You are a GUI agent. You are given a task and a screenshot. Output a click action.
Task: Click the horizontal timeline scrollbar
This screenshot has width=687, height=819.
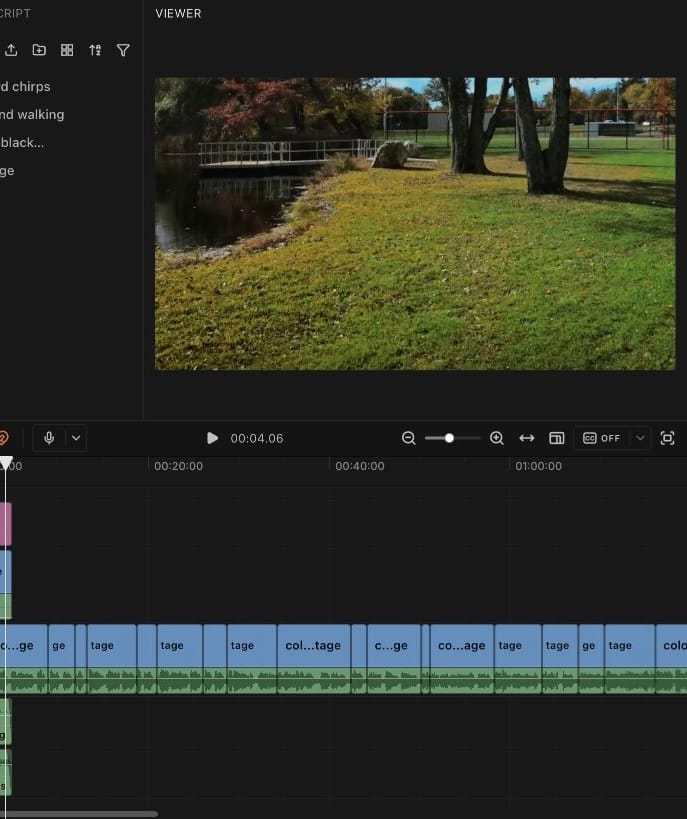[x=78, y=814]
